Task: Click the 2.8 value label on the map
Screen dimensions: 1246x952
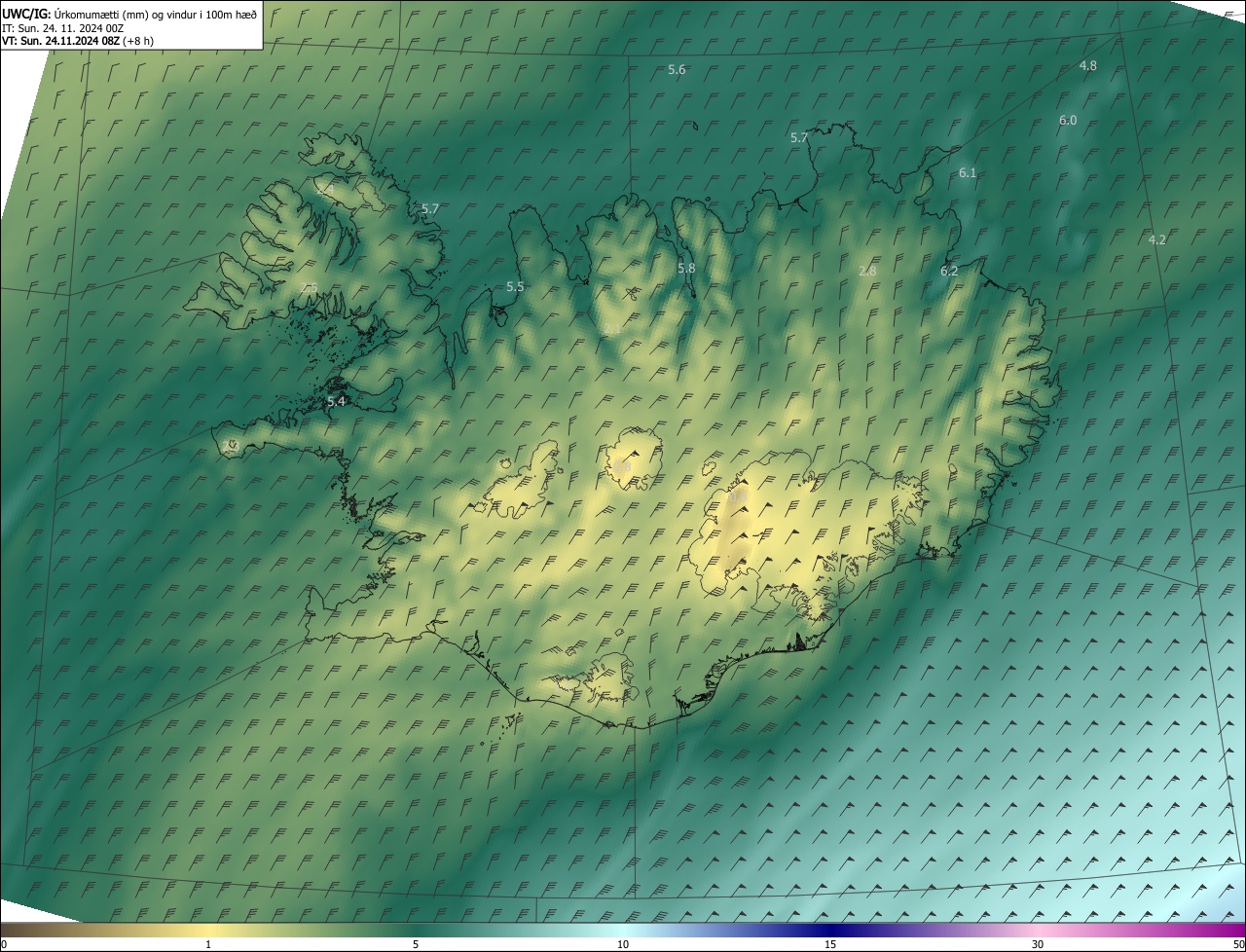Action: tap(867, 272)
